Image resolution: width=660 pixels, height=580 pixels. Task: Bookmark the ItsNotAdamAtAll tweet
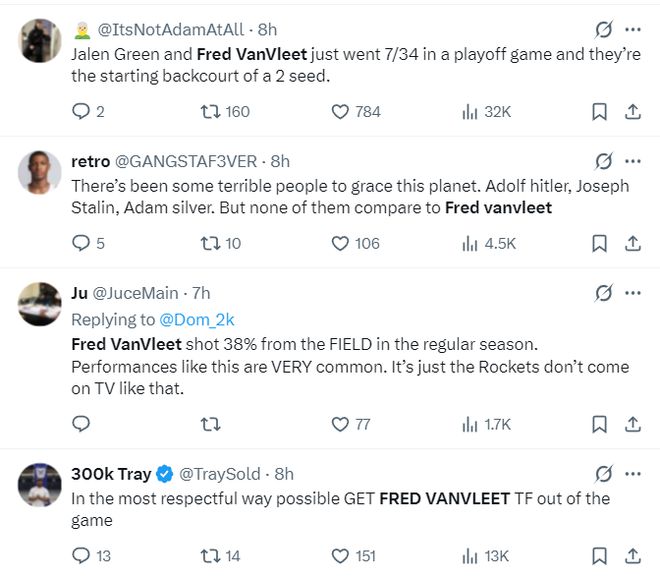(599, 112)
